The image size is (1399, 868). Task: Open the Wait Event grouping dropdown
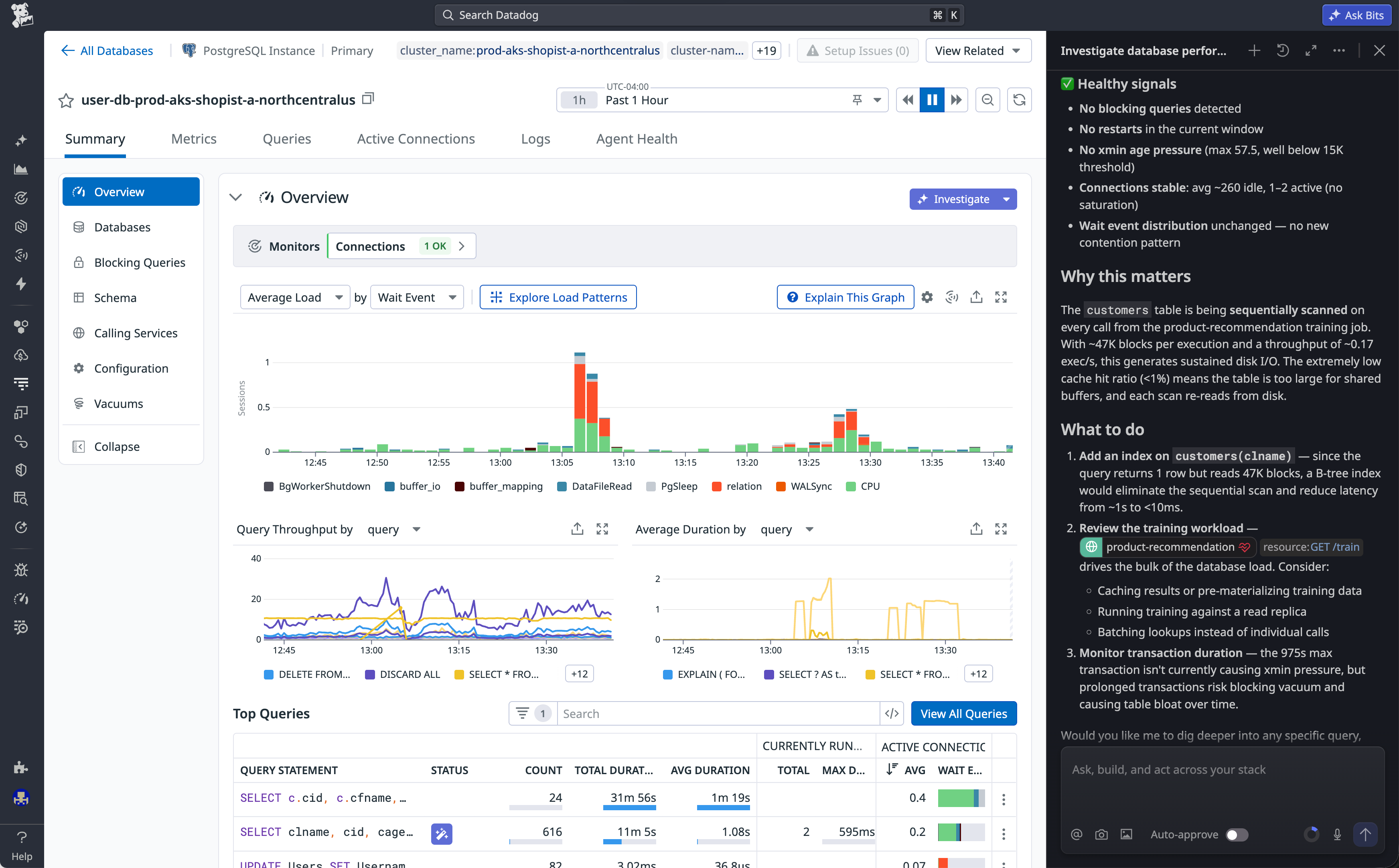point(418,297)
